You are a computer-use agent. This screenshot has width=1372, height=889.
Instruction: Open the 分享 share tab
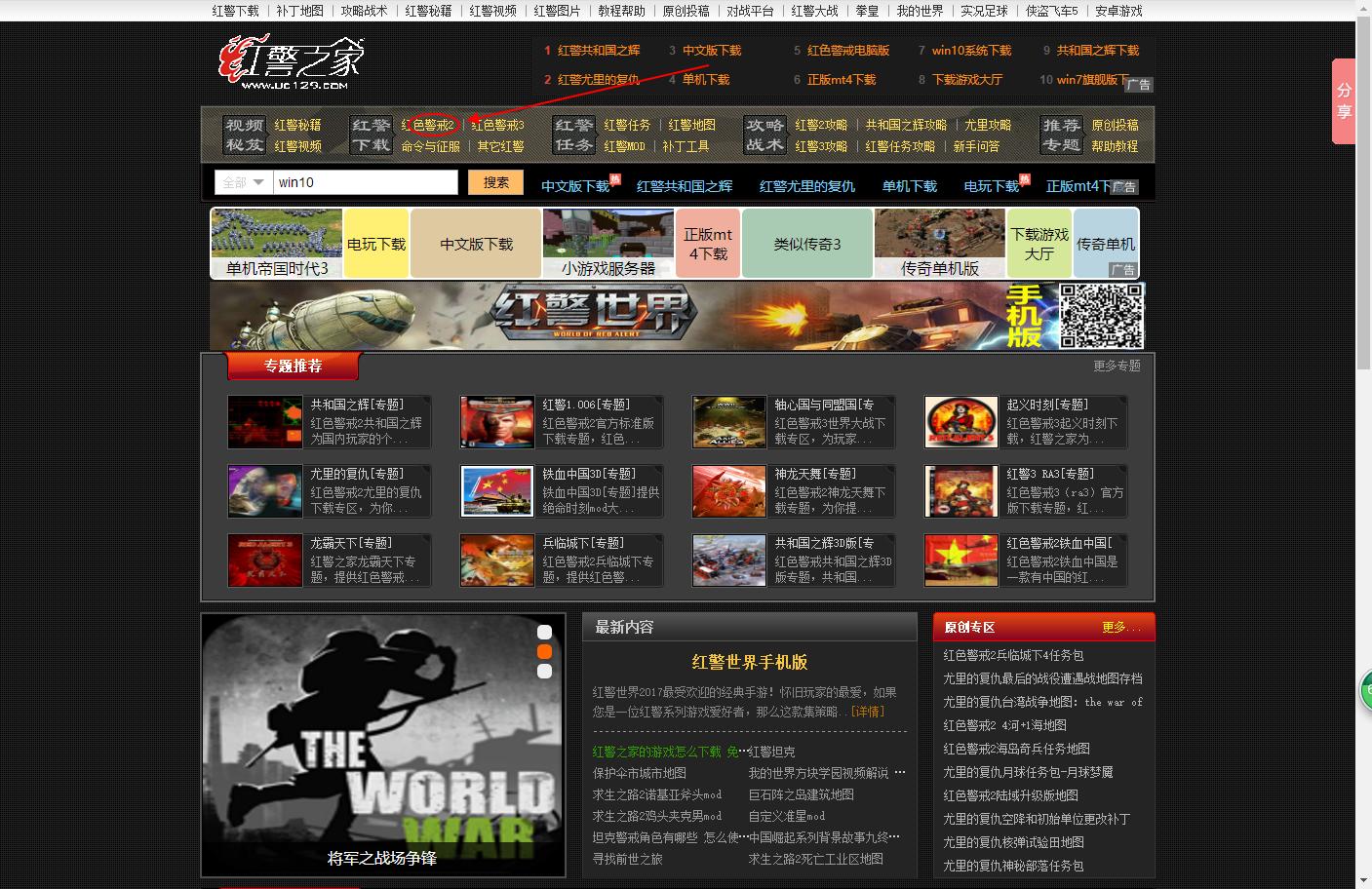click(1344, 101)
